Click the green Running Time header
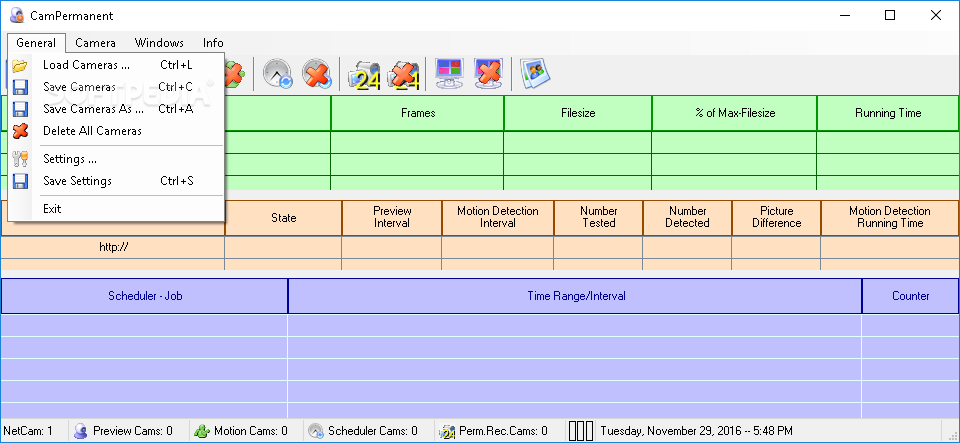 tap(888, 113)
